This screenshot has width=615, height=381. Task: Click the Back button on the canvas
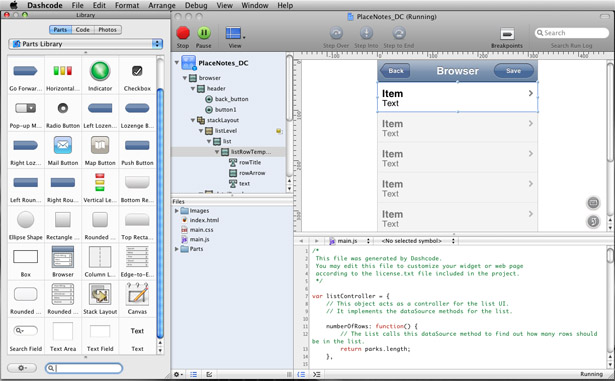coord(395,71)
